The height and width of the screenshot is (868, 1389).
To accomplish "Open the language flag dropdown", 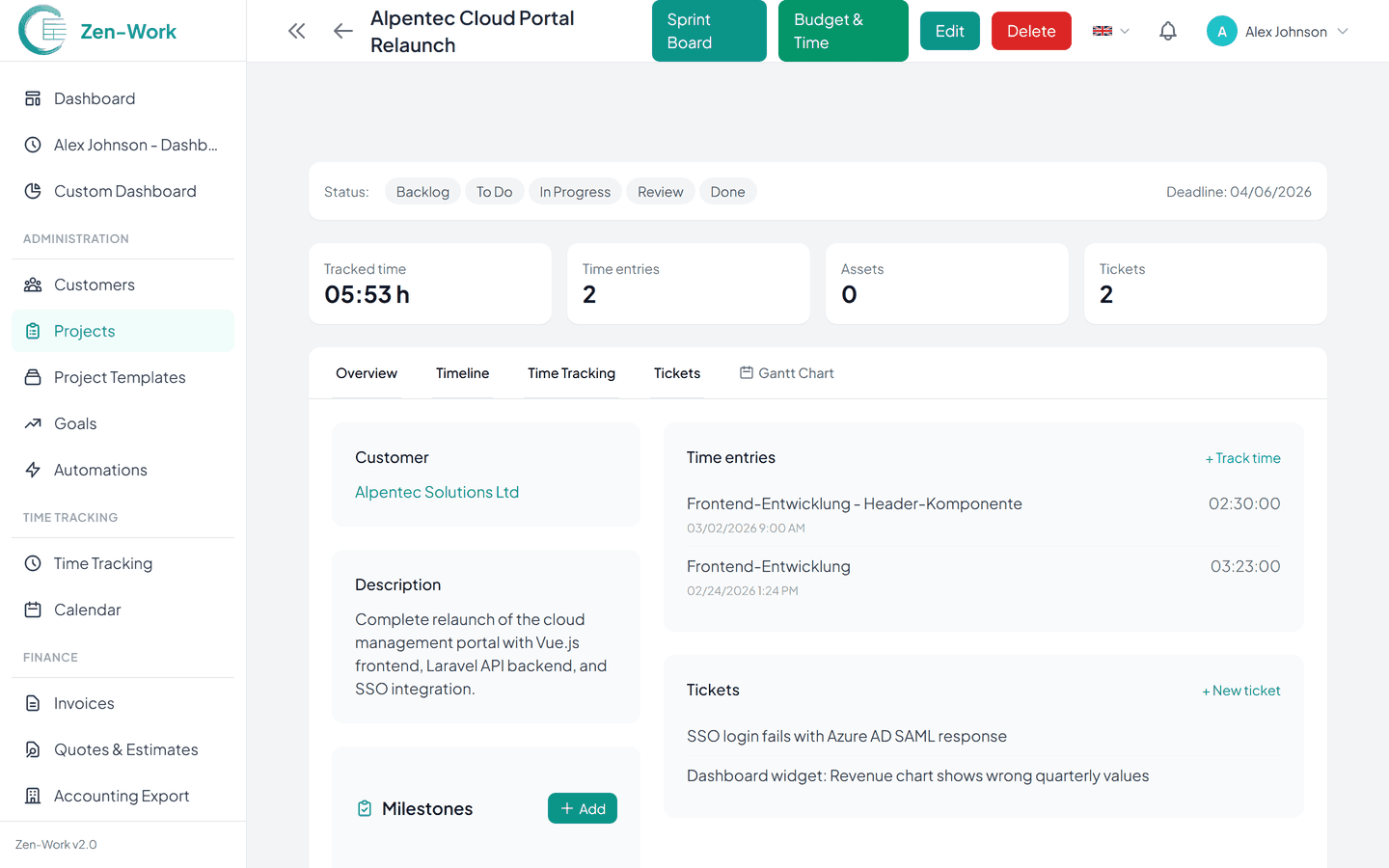I will pyautogui.click(x=1110, y=31).
